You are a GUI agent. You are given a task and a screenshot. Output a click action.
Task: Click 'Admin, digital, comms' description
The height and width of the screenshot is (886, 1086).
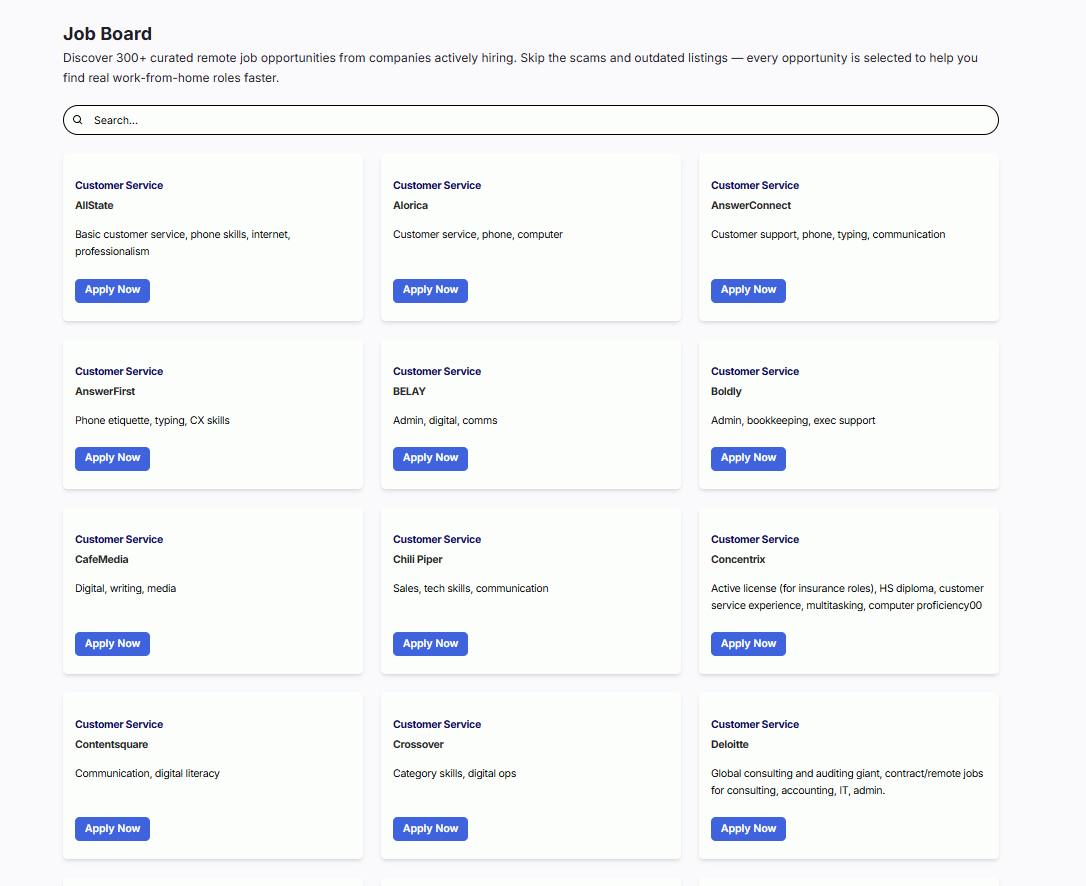pos(445,420)
